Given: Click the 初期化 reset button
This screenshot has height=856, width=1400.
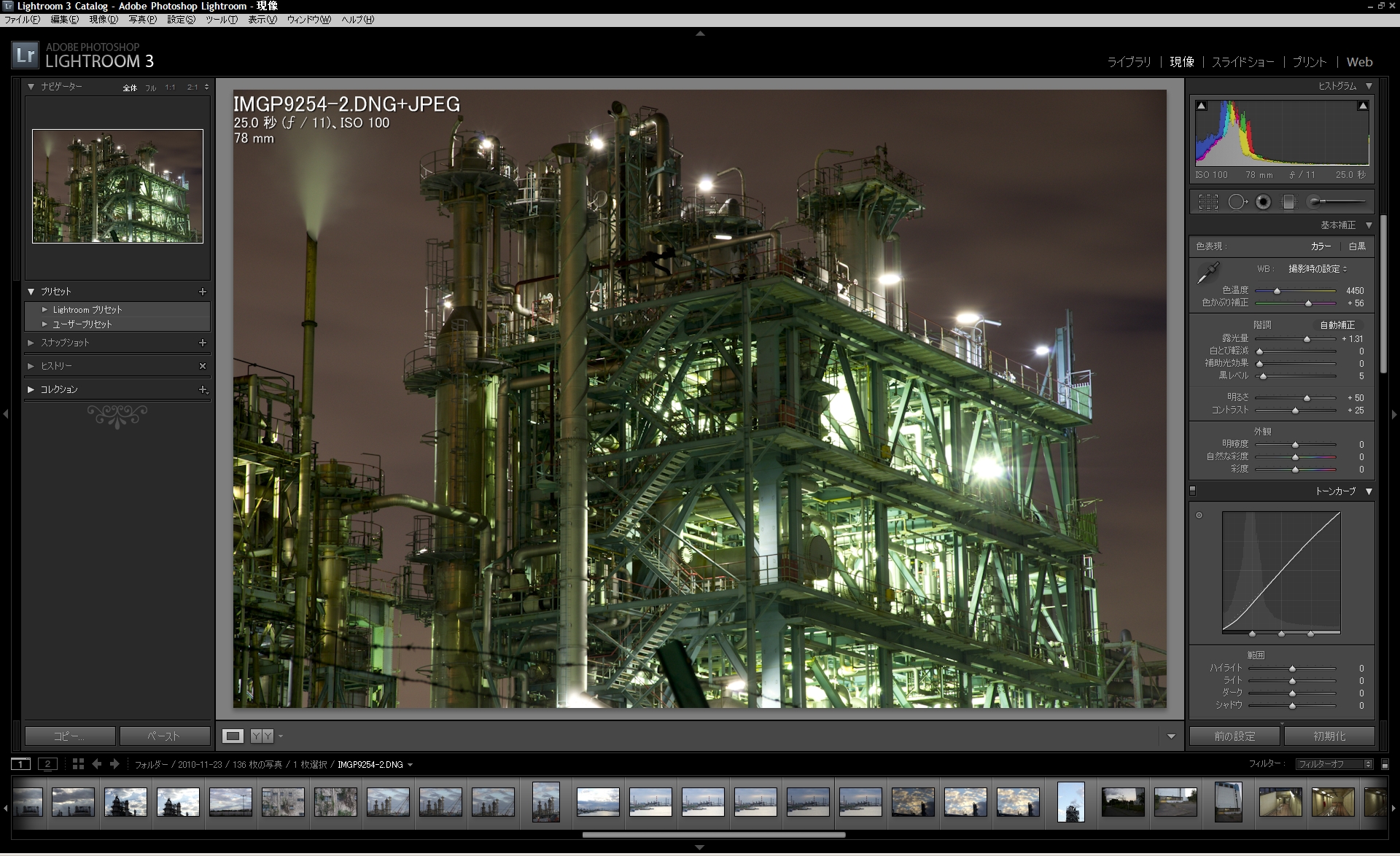Looking at the screenshot, I should (x=1330, y=736).
